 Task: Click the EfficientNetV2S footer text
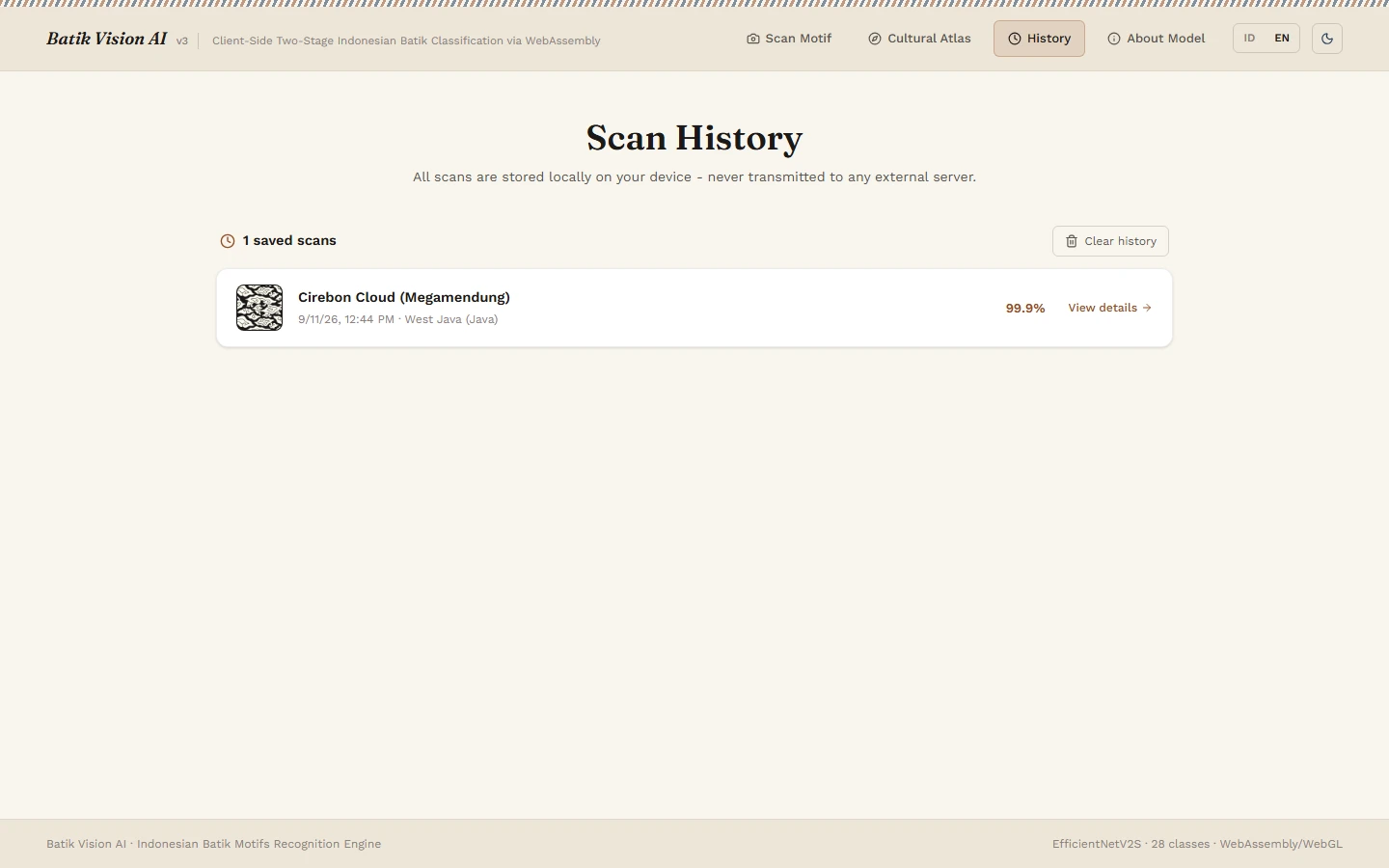(x=1197, y=844)
